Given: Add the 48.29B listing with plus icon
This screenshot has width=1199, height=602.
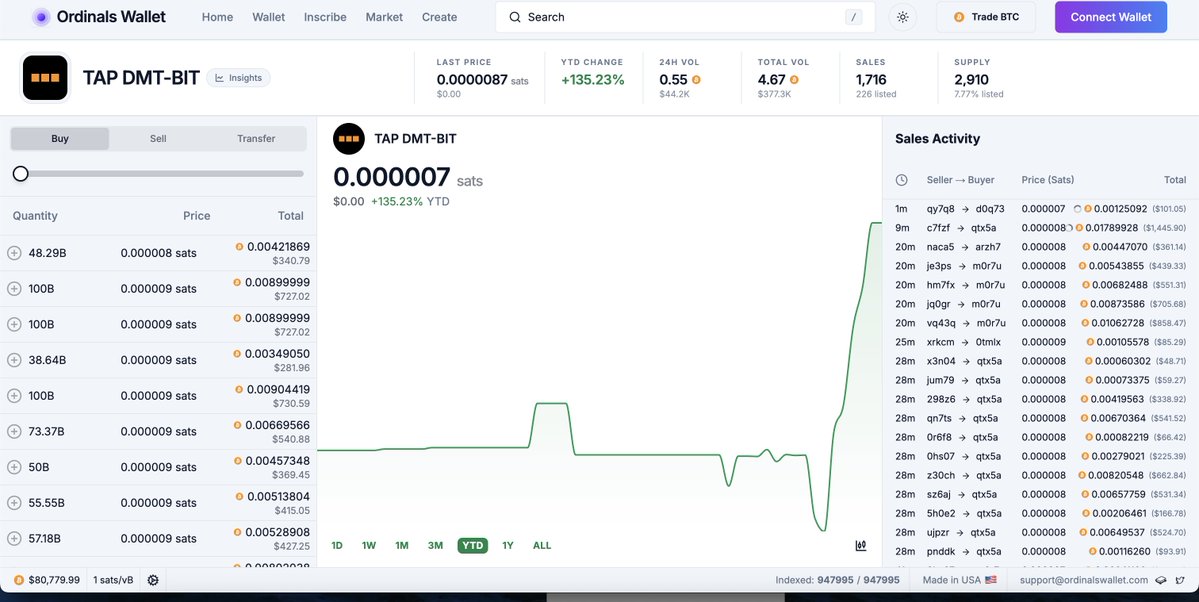Looking at the screenshot, I should [14, 252].
